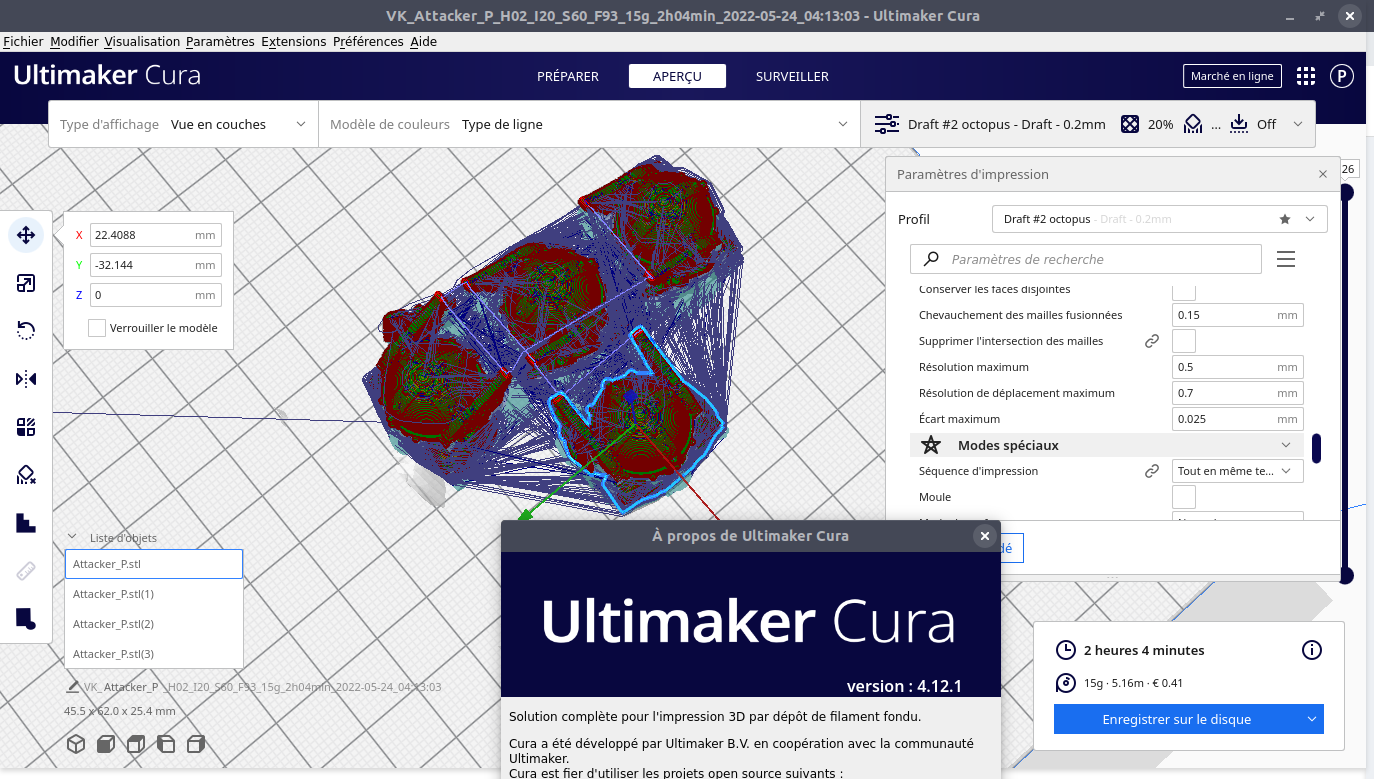Expand the print settings summary chevron

pos(1298,124)
